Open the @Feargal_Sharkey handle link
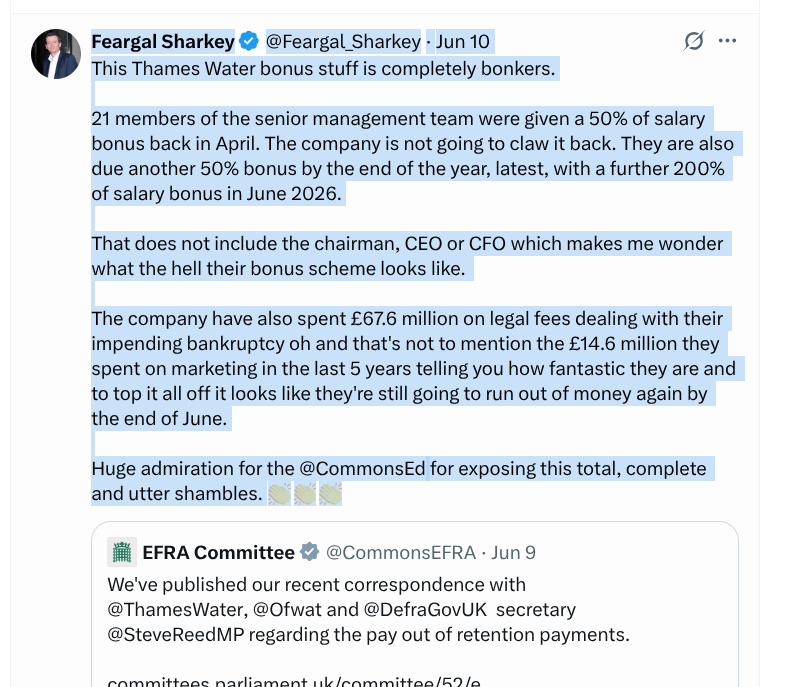The height and width of the screenshot is (687, 797). pyautogui.click(x=343, y=42)
